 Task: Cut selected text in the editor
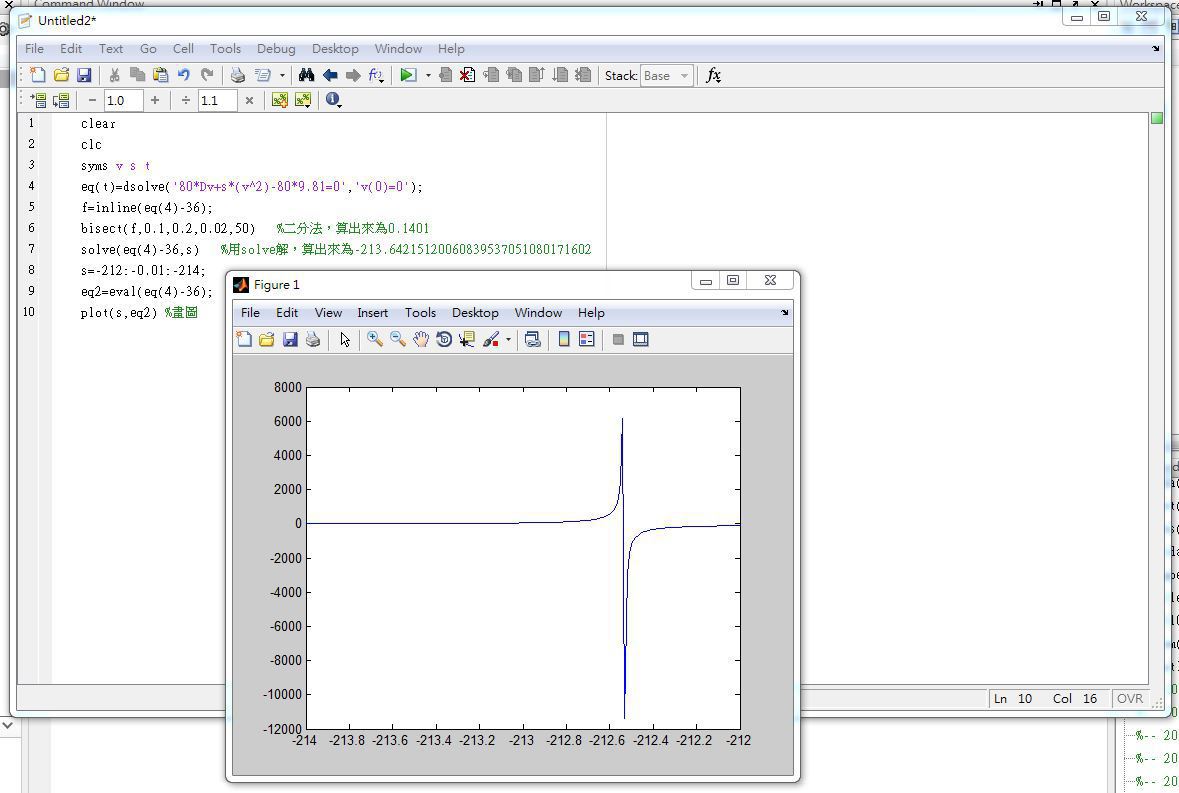tap(114, 75)
